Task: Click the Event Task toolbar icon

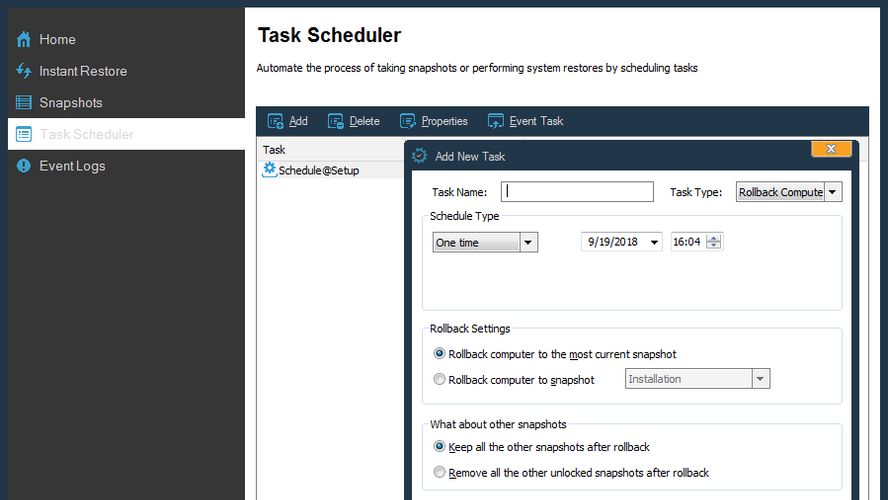Action: tap(496, 121)
